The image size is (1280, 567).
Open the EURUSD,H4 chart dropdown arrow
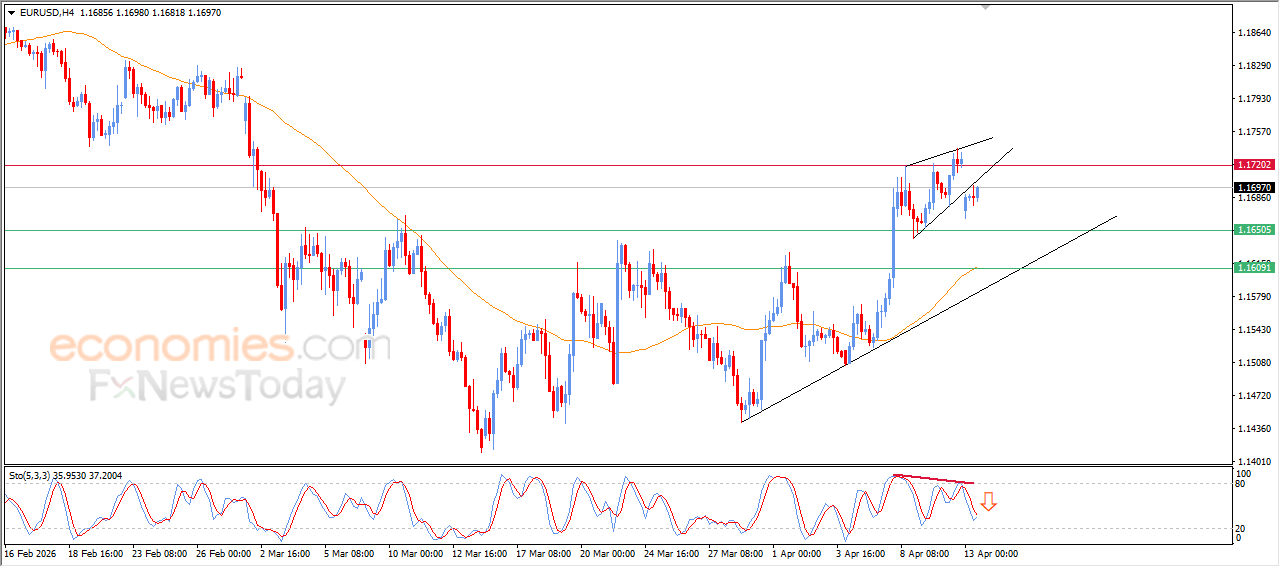click(x=11, y=13)
